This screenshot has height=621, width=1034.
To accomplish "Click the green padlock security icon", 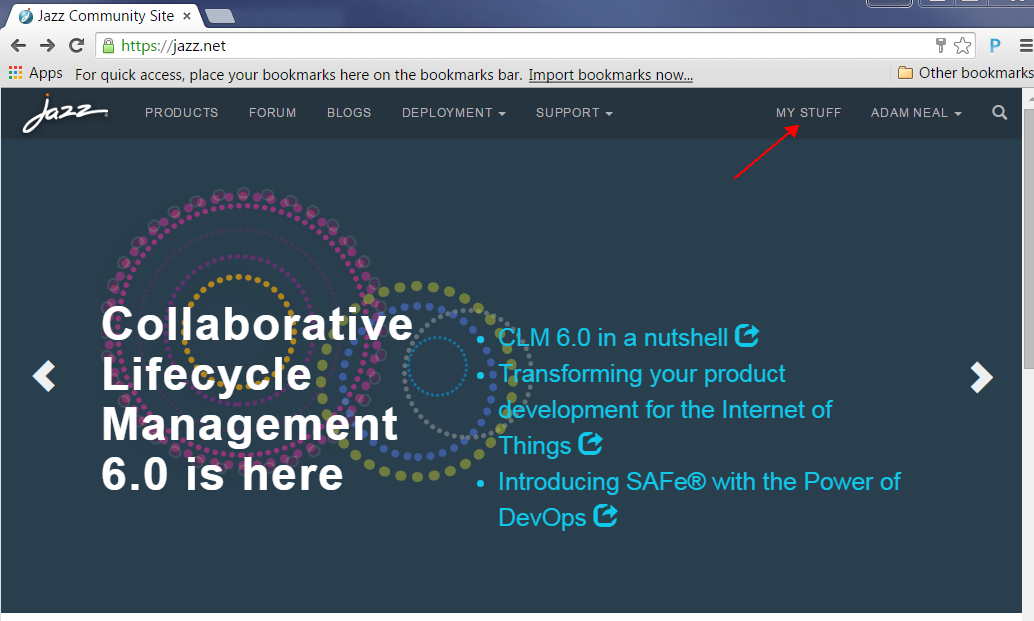I will click(x=109, y=45).
